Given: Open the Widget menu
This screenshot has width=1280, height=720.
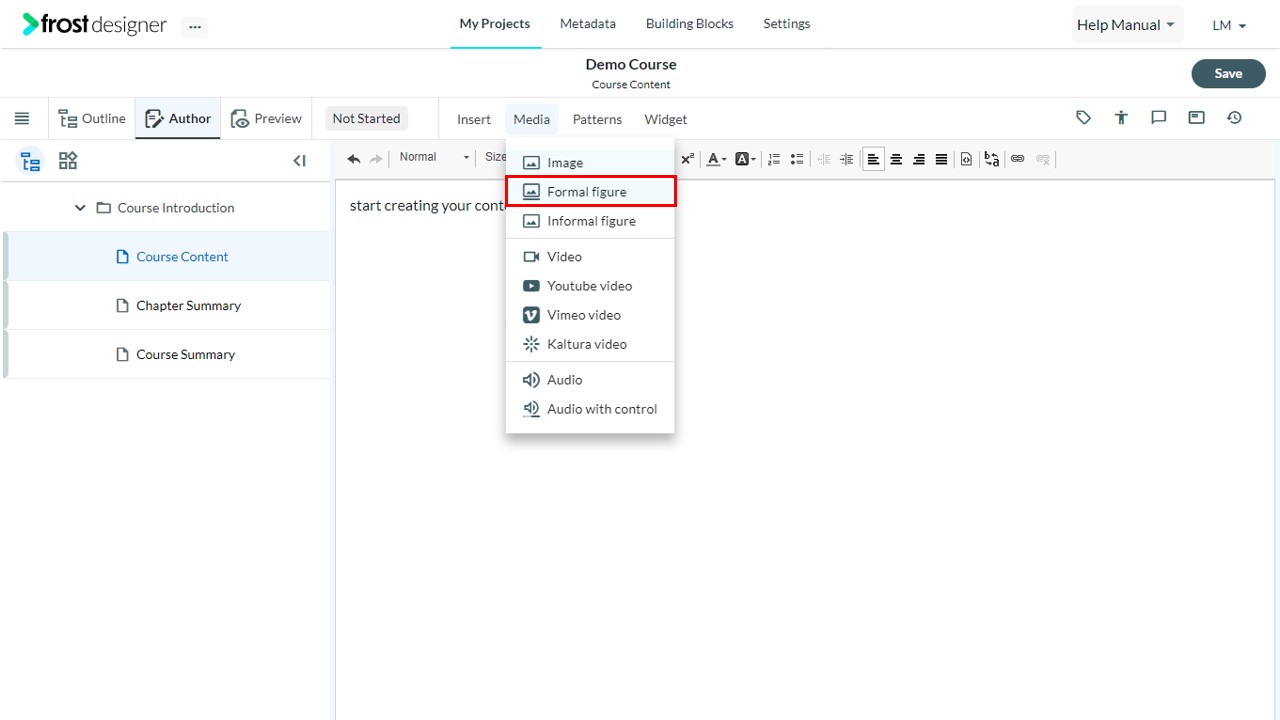Looking at the screenshot, I should point(666,119).
